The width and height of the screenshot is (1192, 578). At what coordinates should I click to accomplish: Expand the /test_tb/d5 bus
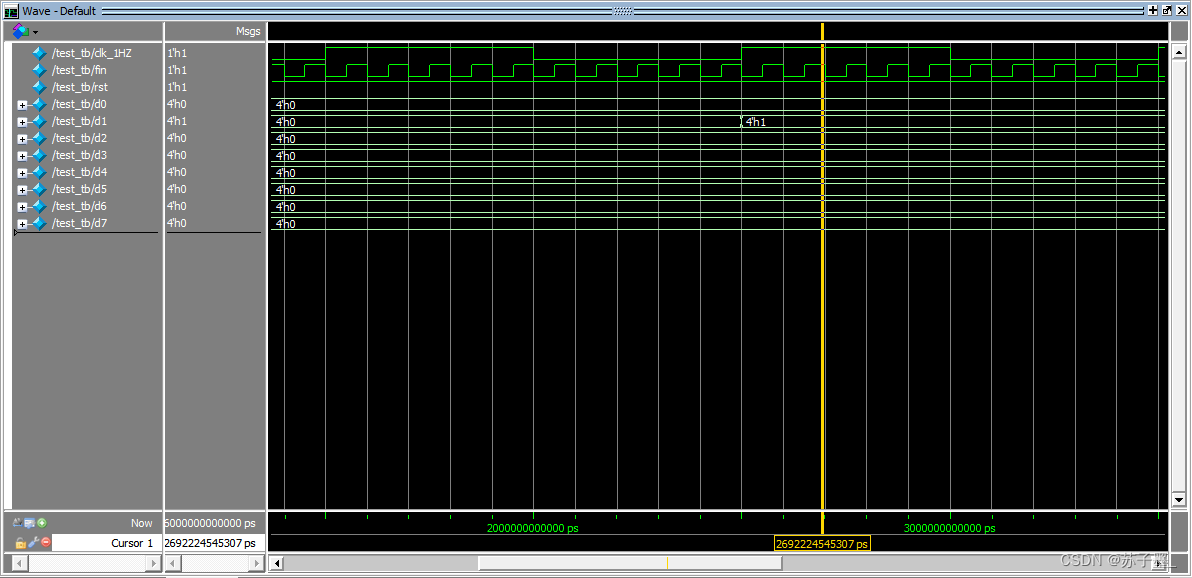pyautogui.click(x=22, y=190)
